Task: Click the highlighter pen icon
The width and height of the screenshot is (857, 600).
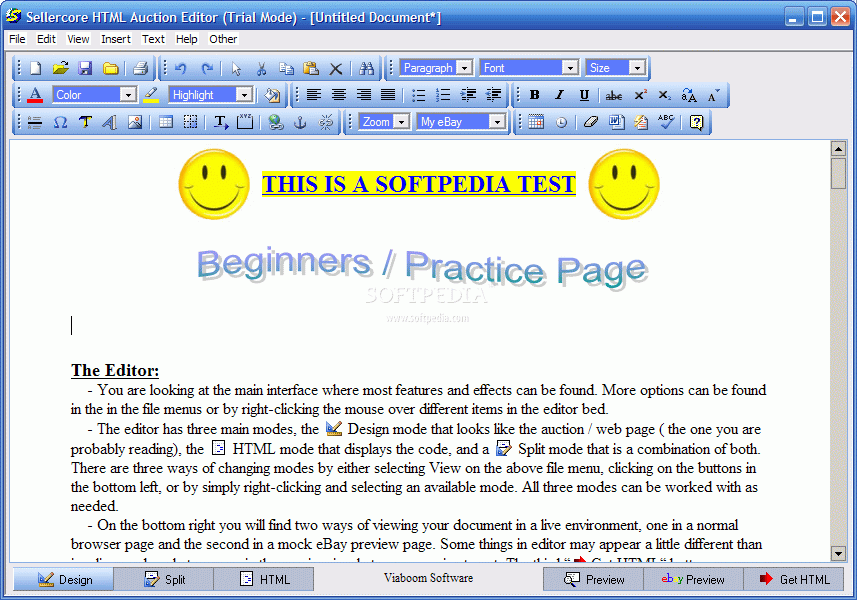Action: click(151, 95)
